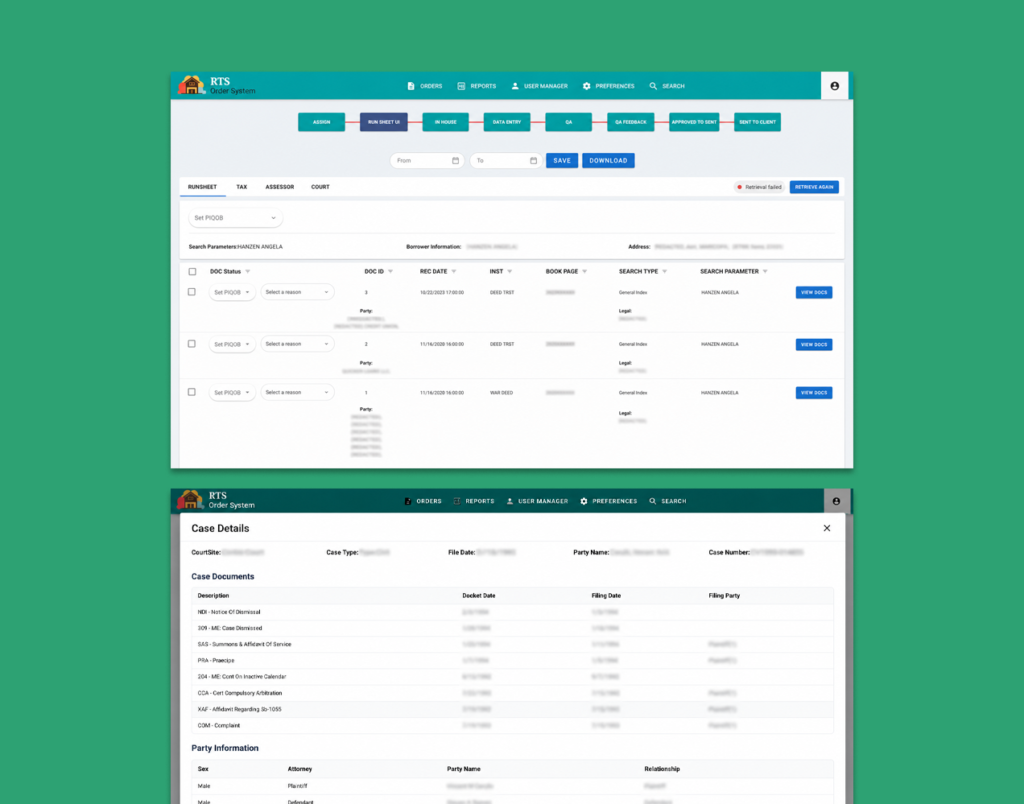
Task: Click the User Manager person icon in top window
Action: [x=515, y=86]
